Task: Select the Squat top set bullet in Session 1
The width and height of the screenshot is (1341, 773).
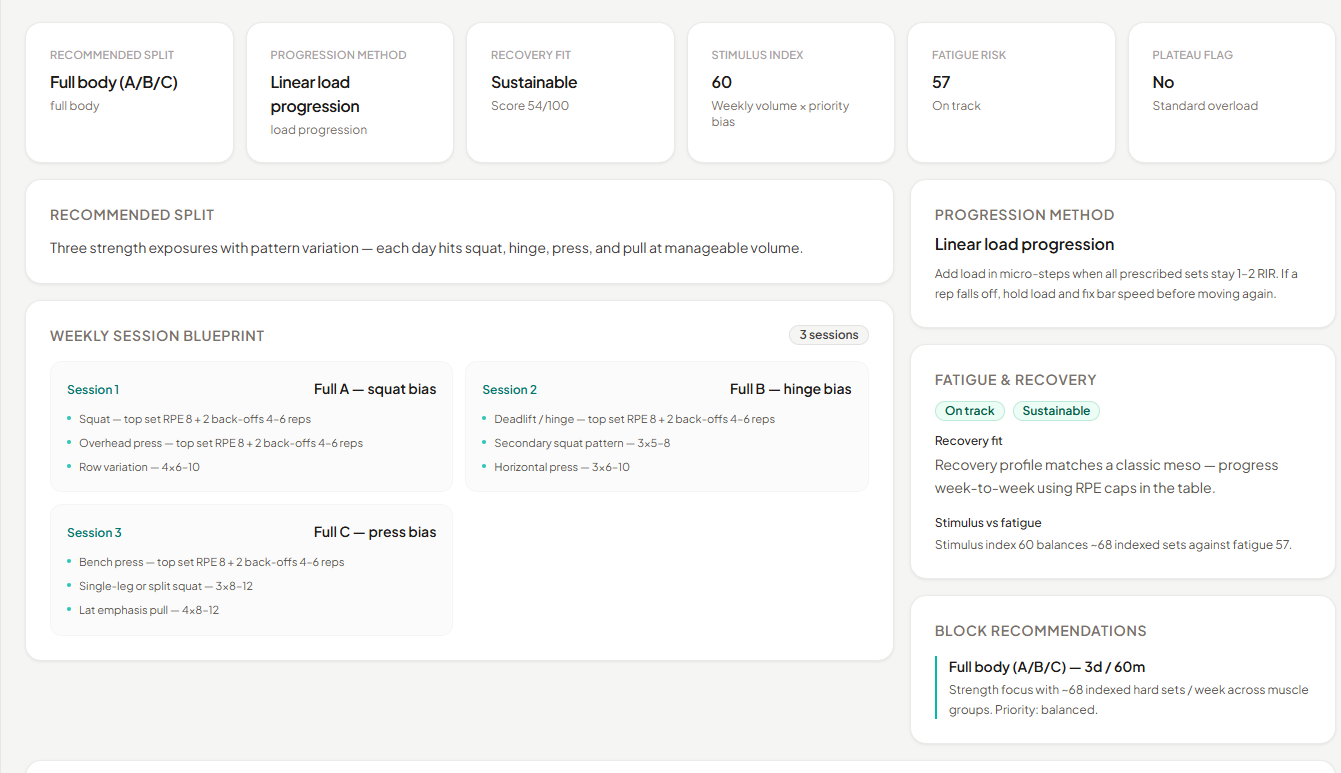Action: 195,418
